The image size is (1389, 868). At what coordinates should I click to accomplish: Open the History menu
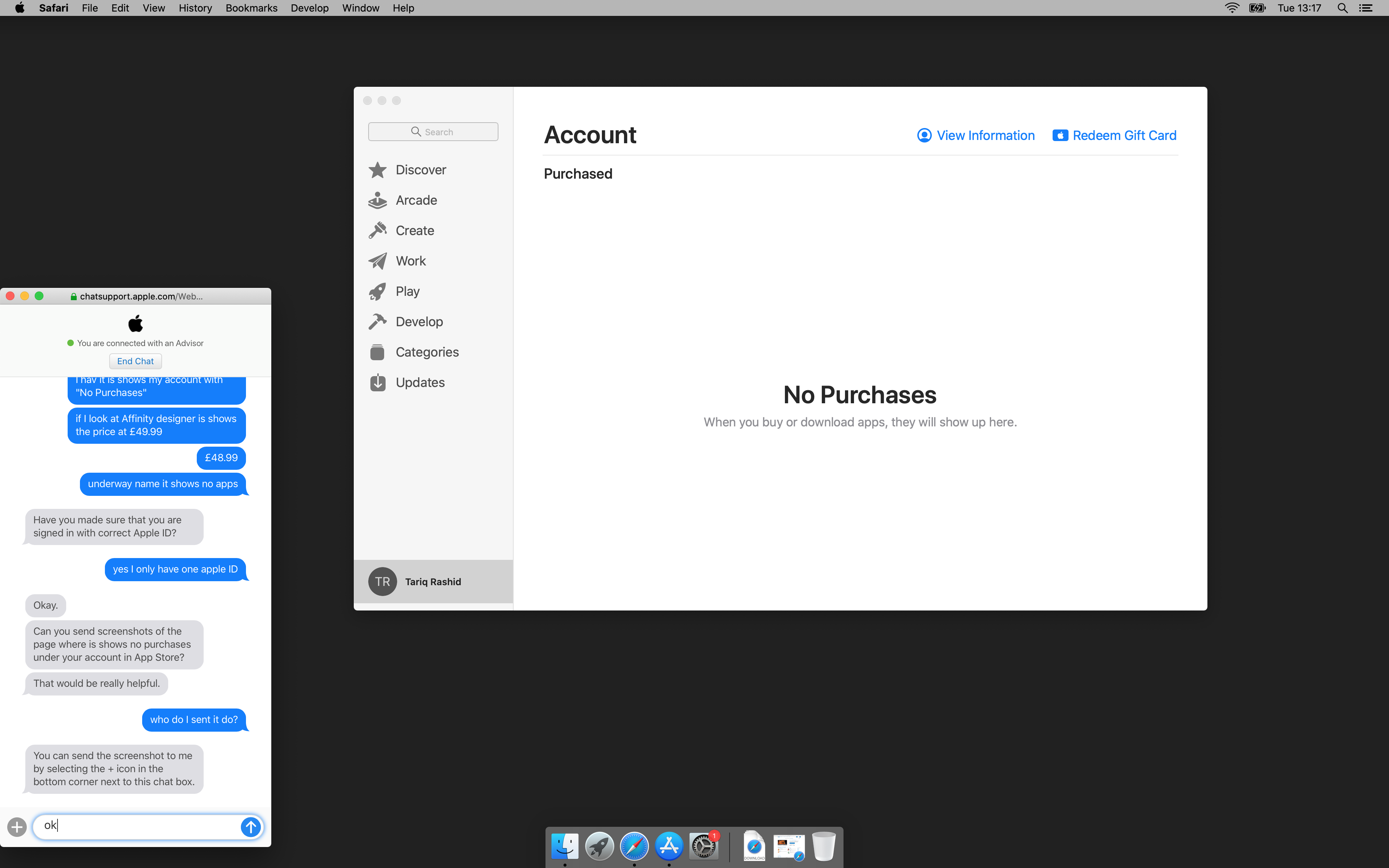click(x=195, y=8)
